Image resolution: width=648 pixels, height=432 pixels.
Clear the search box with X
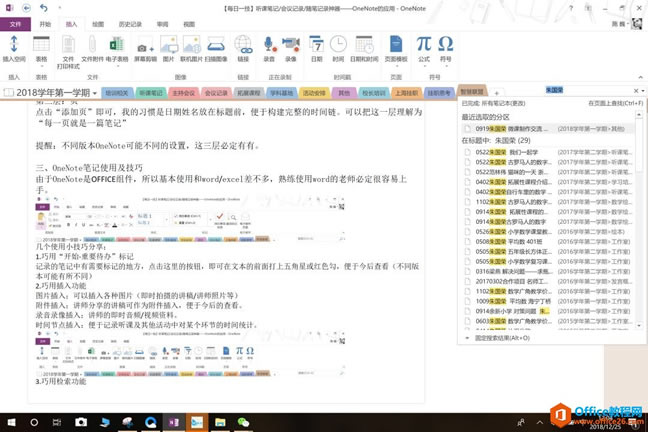[x=636, y=91]
